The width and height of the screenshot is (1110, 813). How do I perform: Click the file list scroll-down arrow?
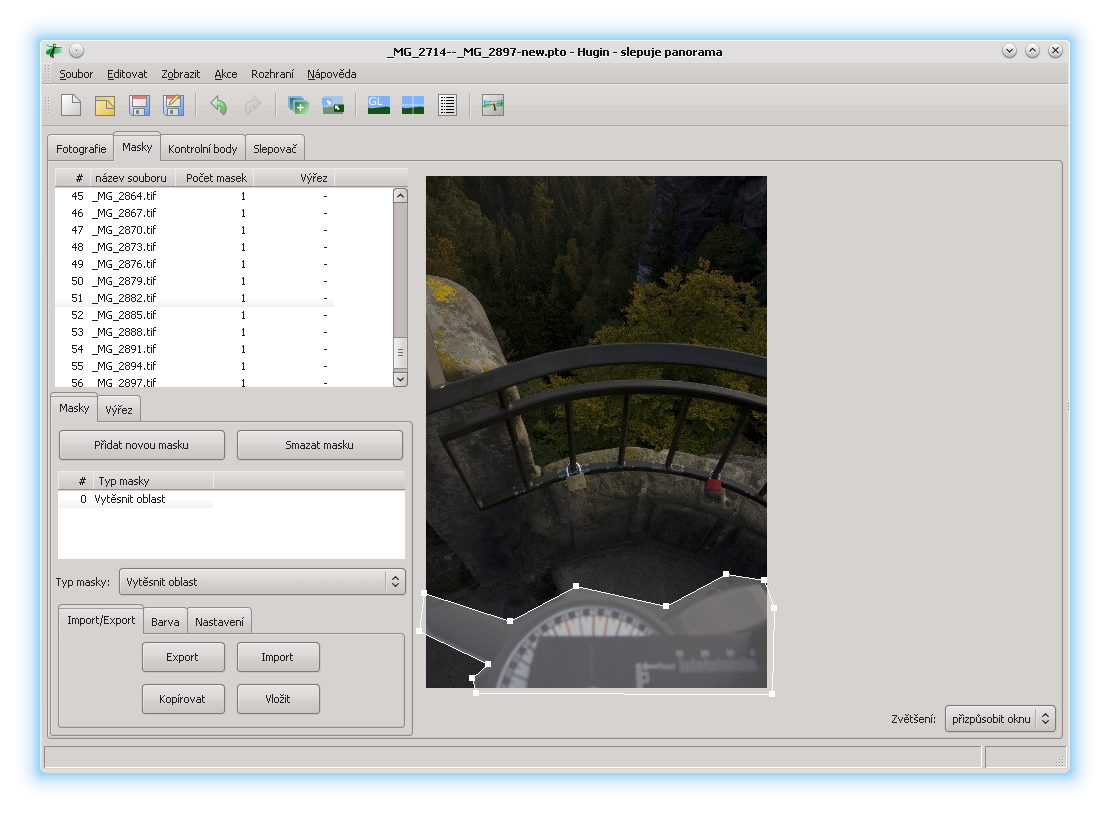click(x=400, y=379)
